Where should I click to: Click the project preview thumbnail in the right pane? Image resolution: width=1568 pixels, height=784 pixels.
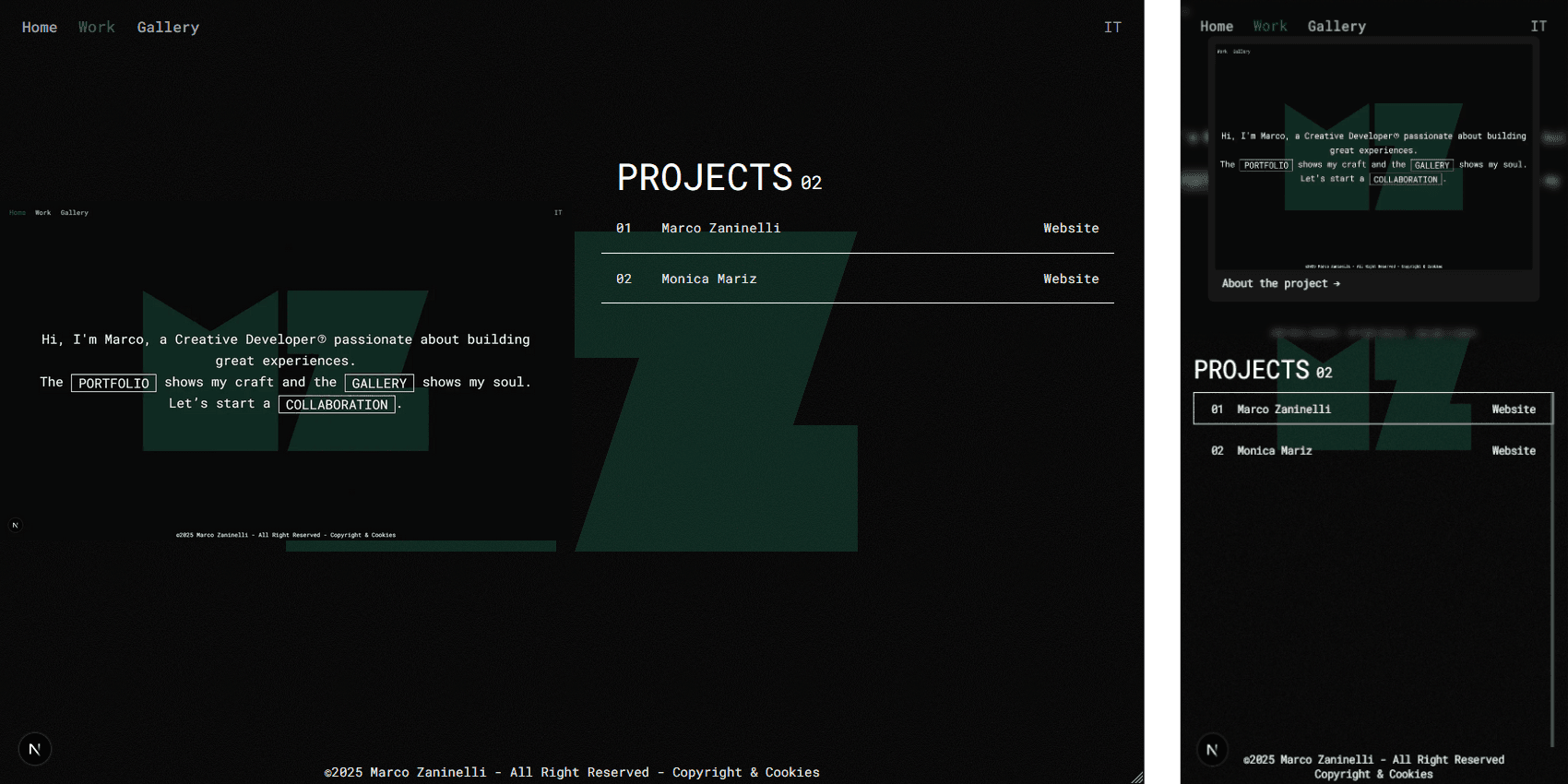click(x=1373, y=157)
